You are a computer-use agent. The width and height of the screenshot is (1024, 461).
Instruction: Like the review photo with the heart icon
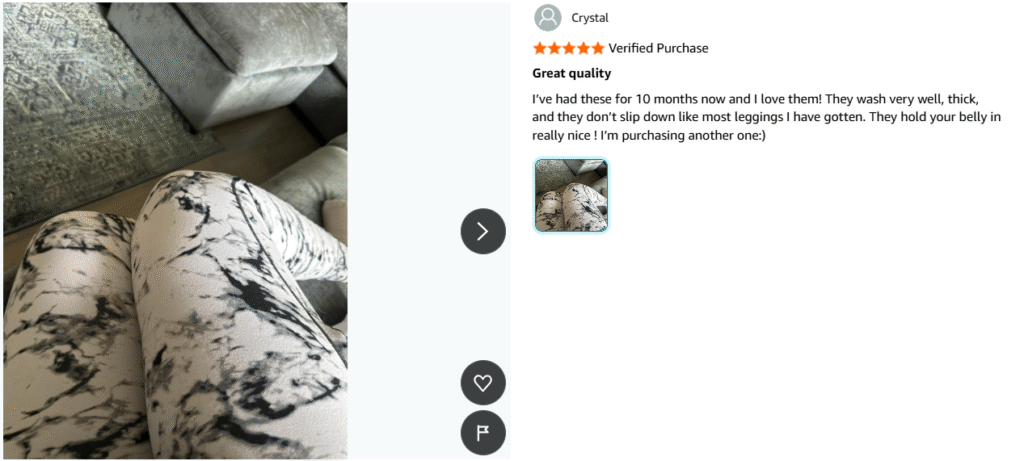tap(483, 383)
